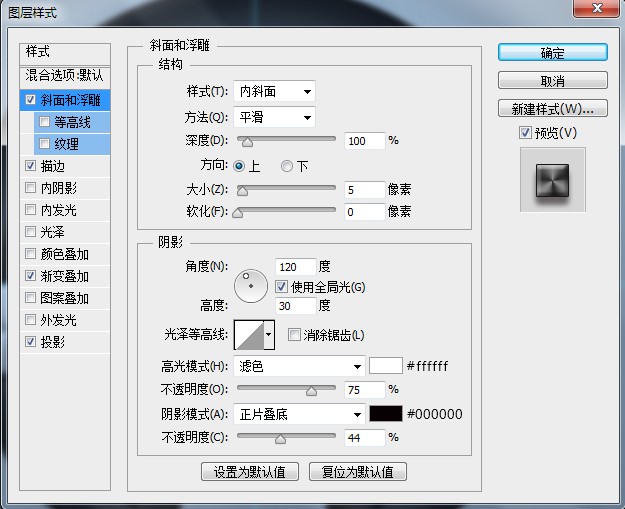Select direction 下 radio button
The width and height of the screenshot is (625, 509).
tap(287, 166)
